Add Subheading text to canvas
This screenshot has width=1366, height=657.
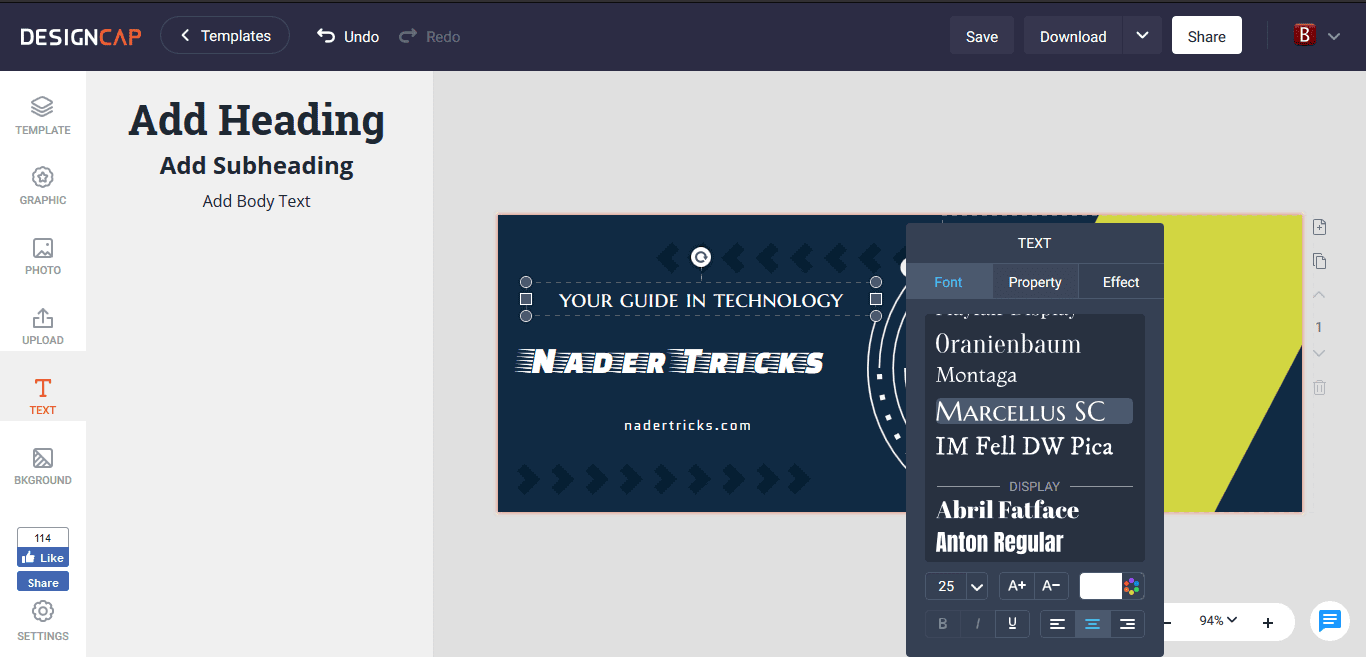point(257,166)
